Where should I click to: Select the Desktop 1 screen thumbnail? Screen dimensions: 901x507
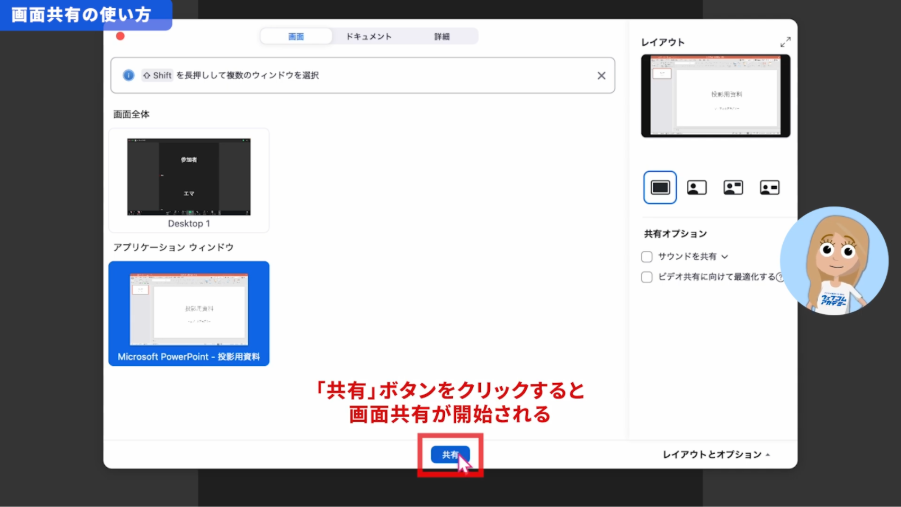[189, 179]
